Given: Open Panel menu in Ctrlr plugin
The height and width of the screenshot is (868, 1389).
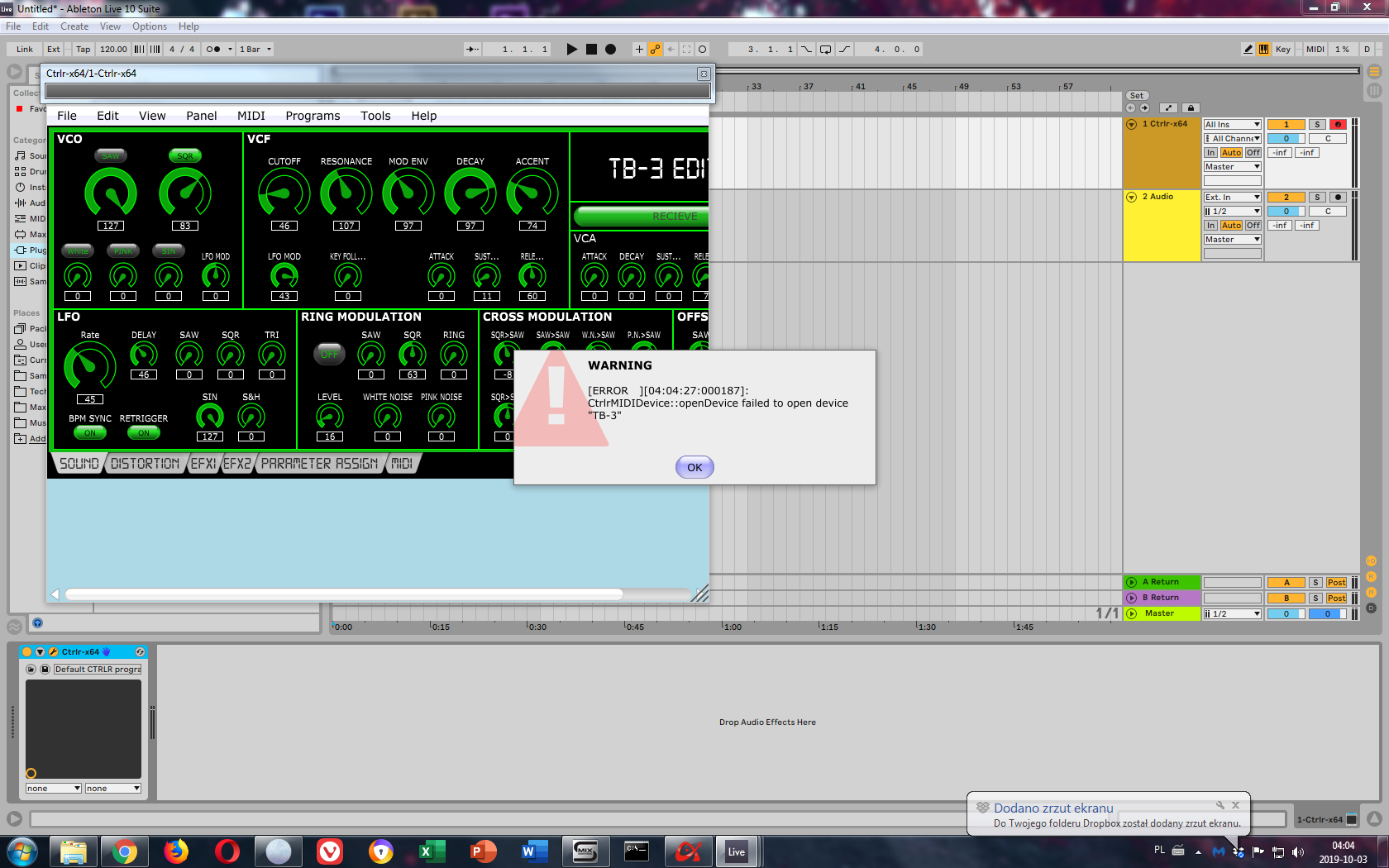Looking at the screenshot, I should click(x=202, y=116).
